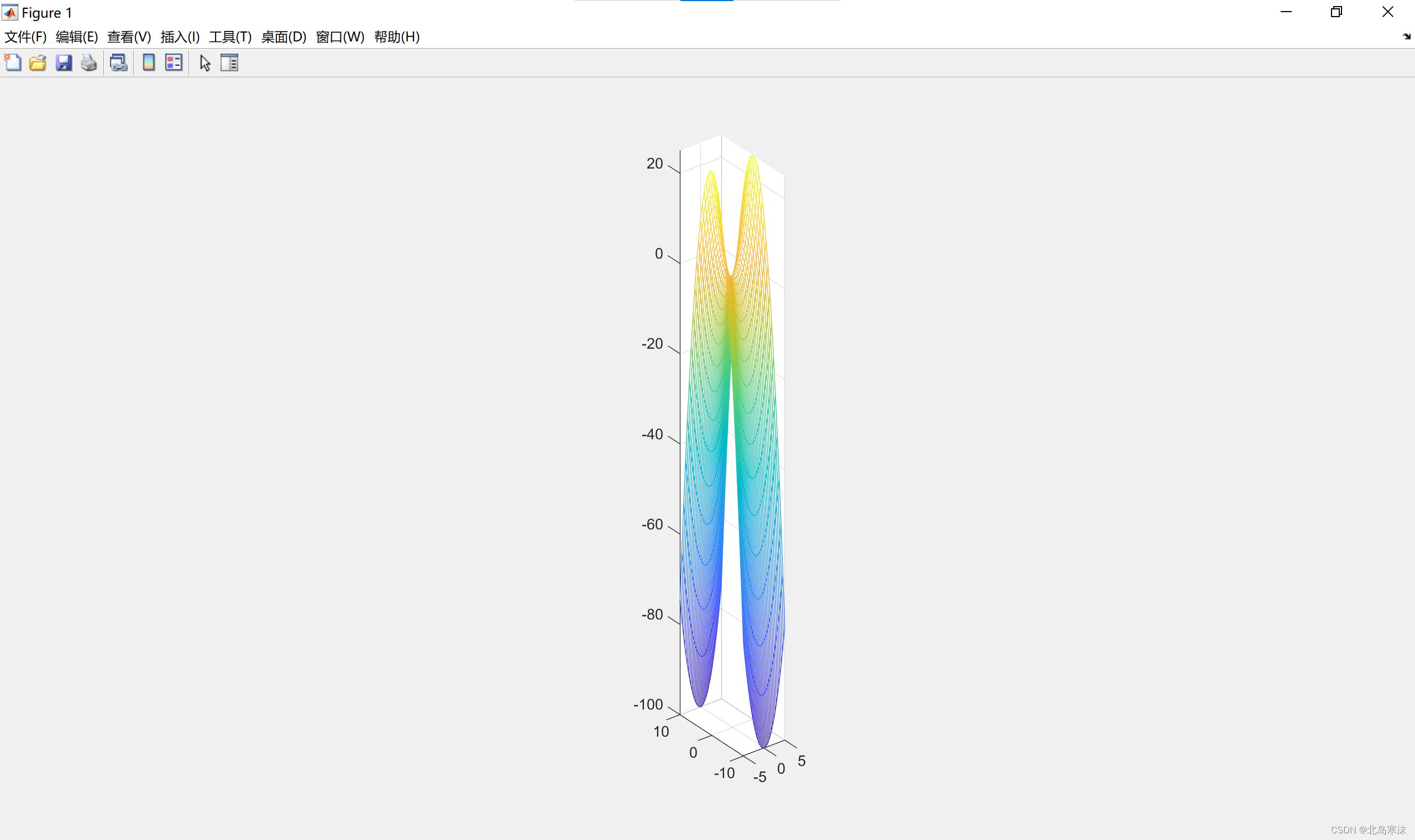The width and height of the screenshot is (1415, 840).
Task: Click the Link Plot toolbar icon
Action: point(118,62)
